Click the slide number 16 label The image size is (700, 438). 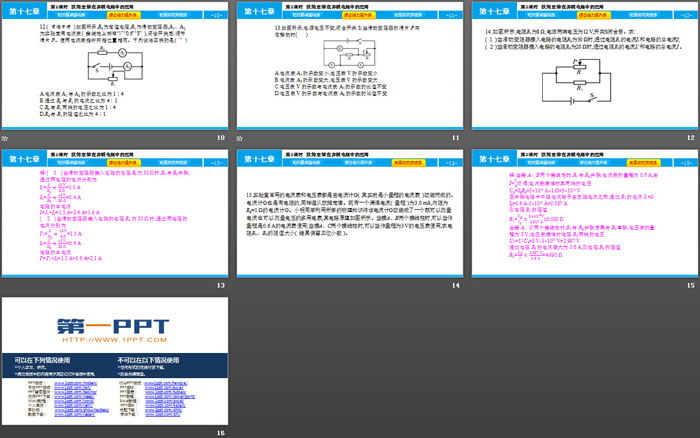point(221,431)
